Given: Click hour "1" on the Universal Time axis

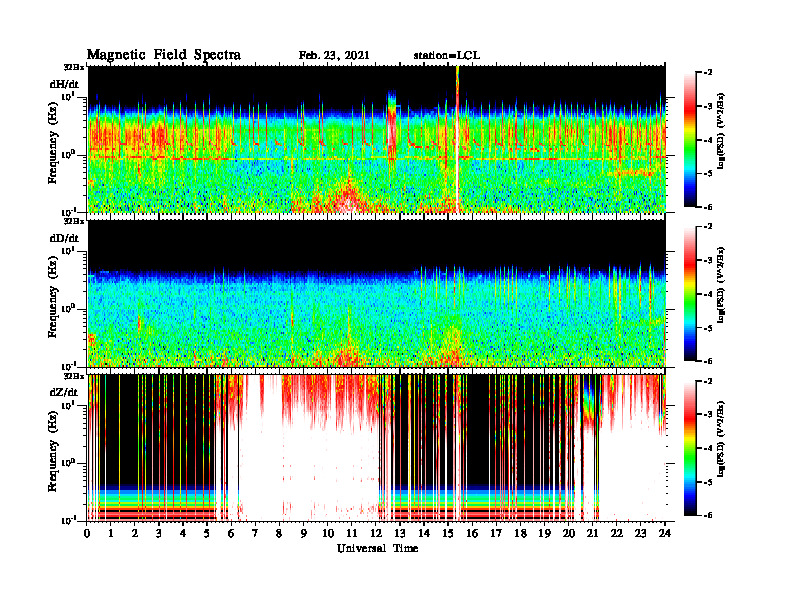Looking at the screenshot, I should (x=111, y=534).
